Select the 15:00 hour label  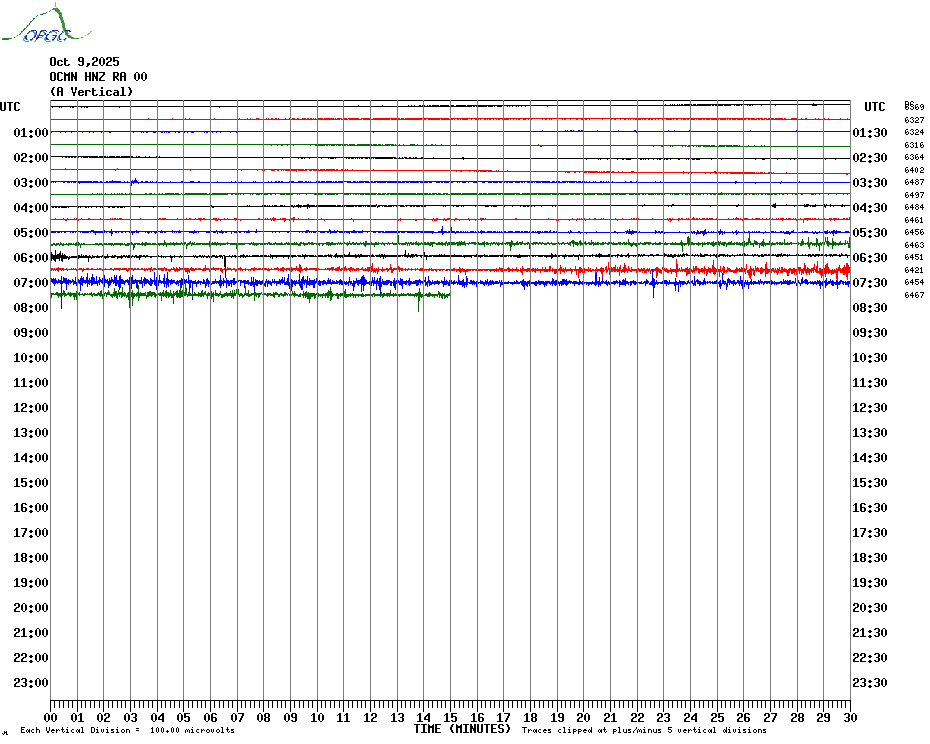31,482
